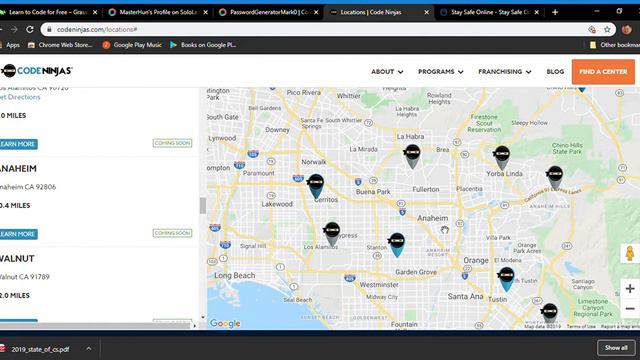
Task: Click LEARN MORE above the Anaheim listing
Action: [18, 144]
